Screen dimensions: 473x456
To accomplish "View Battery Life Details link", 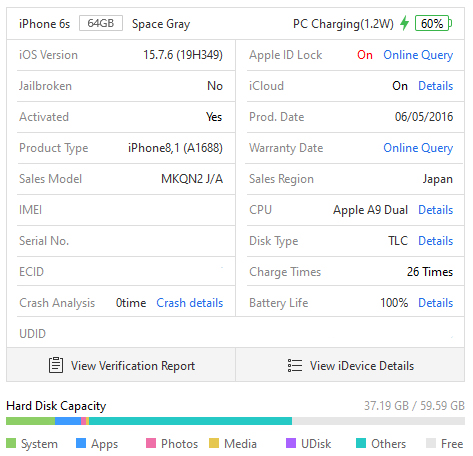I will point(436,303).
